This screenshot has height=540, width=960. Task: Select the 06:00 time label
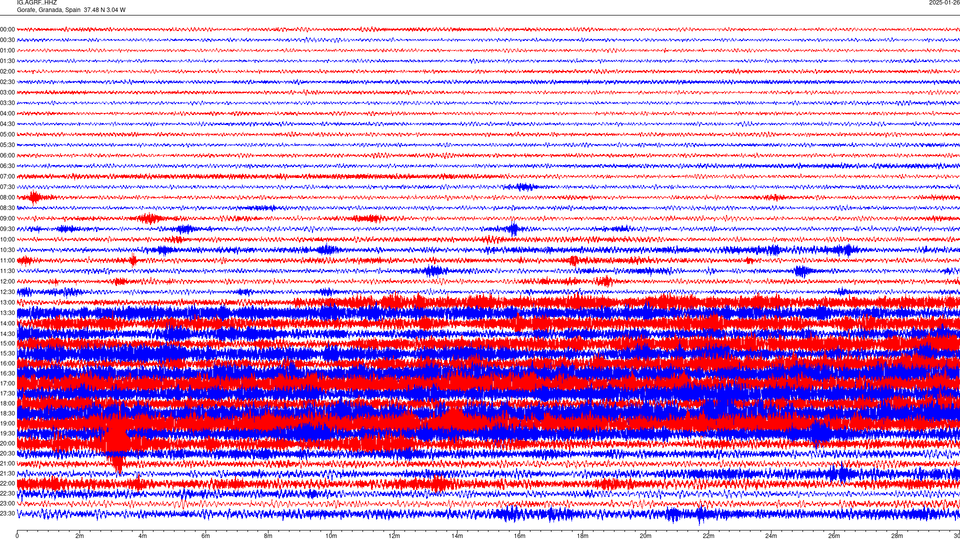click(7, 156)
